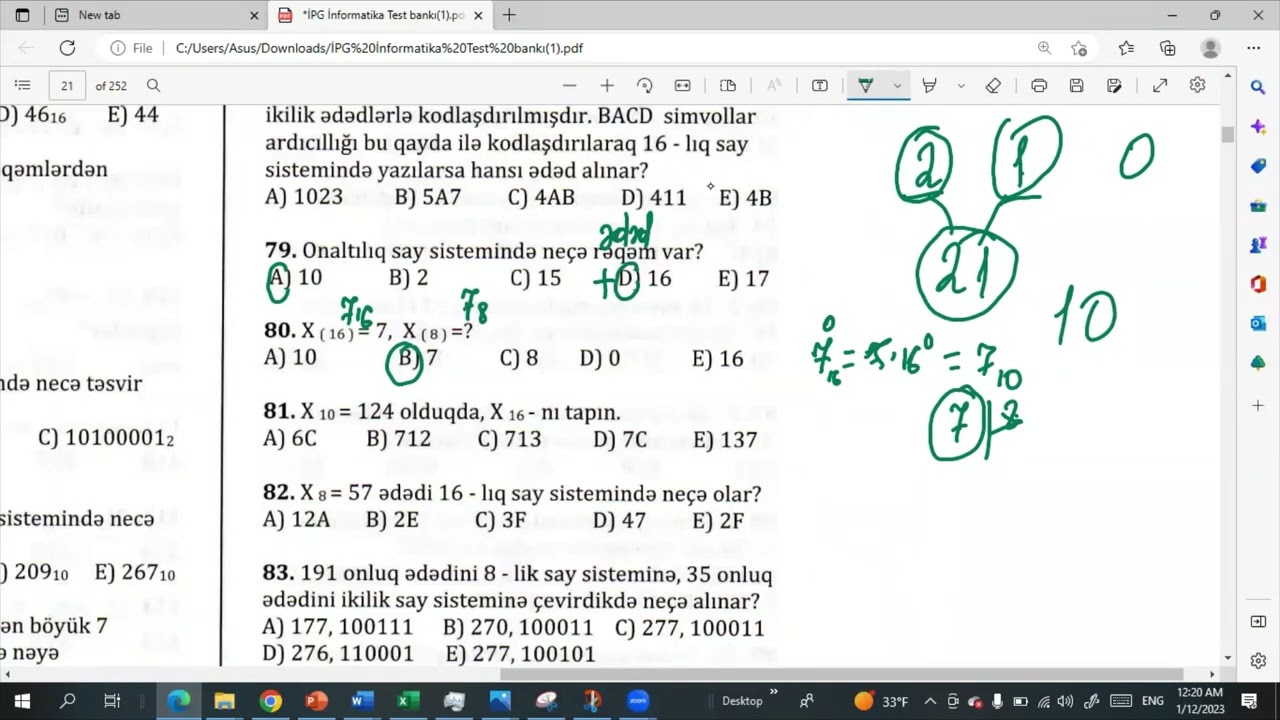Open the Windows notification center
This screenshot has height=720, width=1280.
[x=1249, y=700]
